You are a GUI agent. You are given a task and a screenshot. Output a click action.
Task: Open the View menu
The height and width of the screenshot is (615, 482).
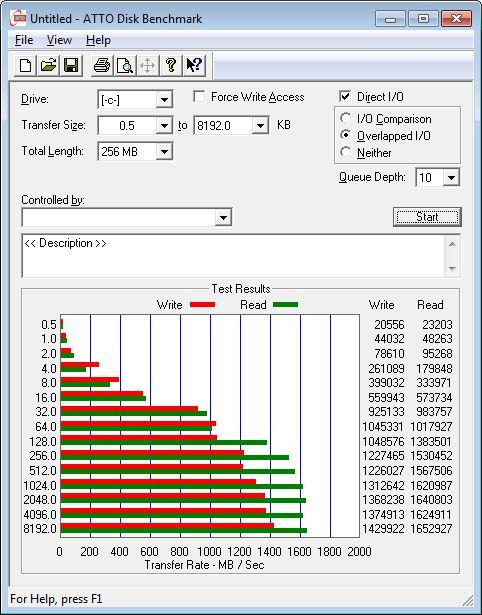pos(59,40)
